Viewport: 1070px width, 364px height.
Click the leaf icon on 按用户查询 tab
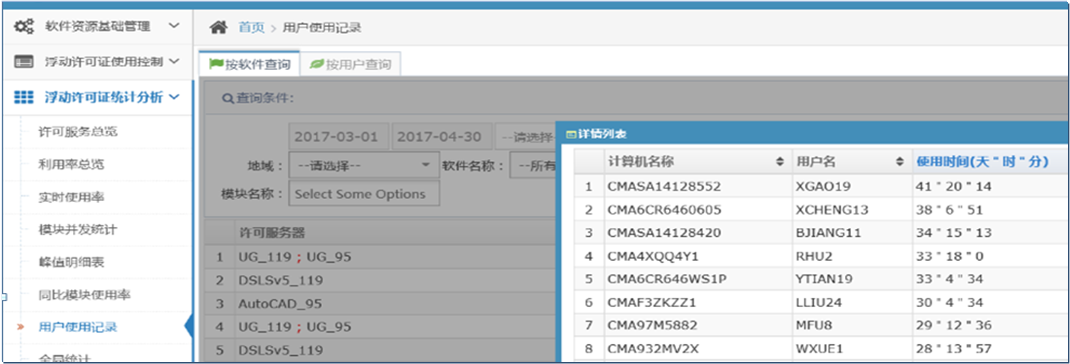(317, 64)
